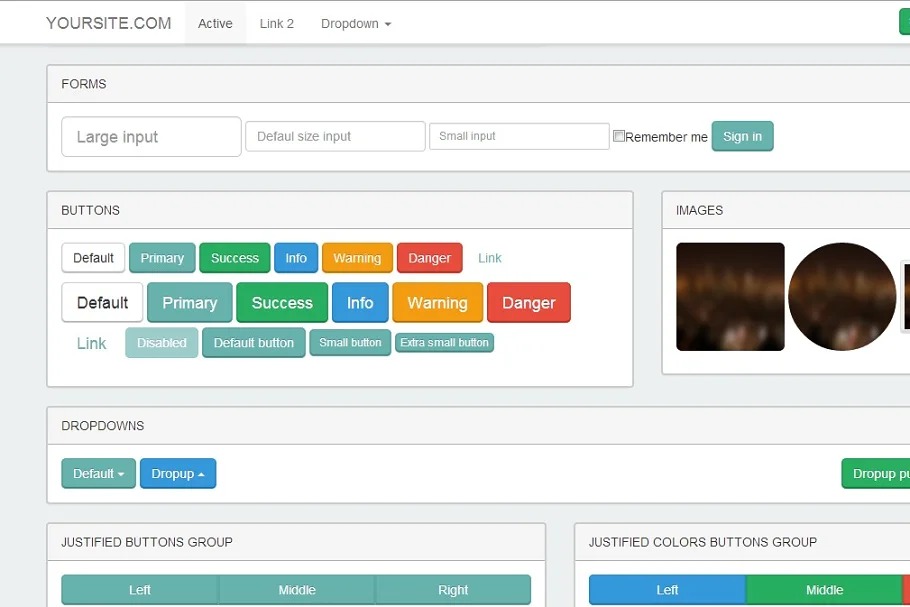The height and width of the screenshot is (607, 910).
Task: Select the Active tab in navbar
Action: (215, 24)
